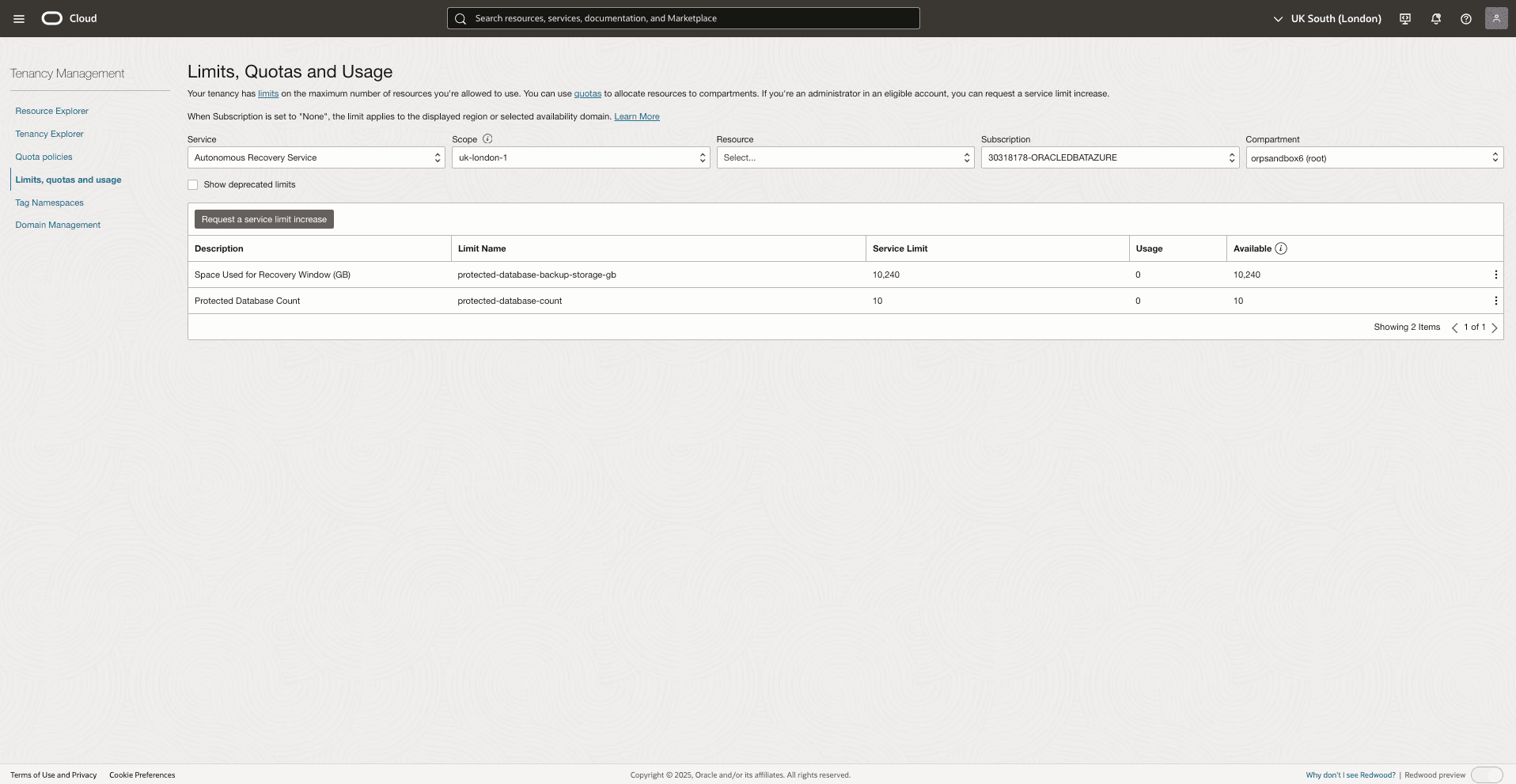Open the Help question-mark menu
This screenshot has width=1516, height=784.
point(1465,18)
